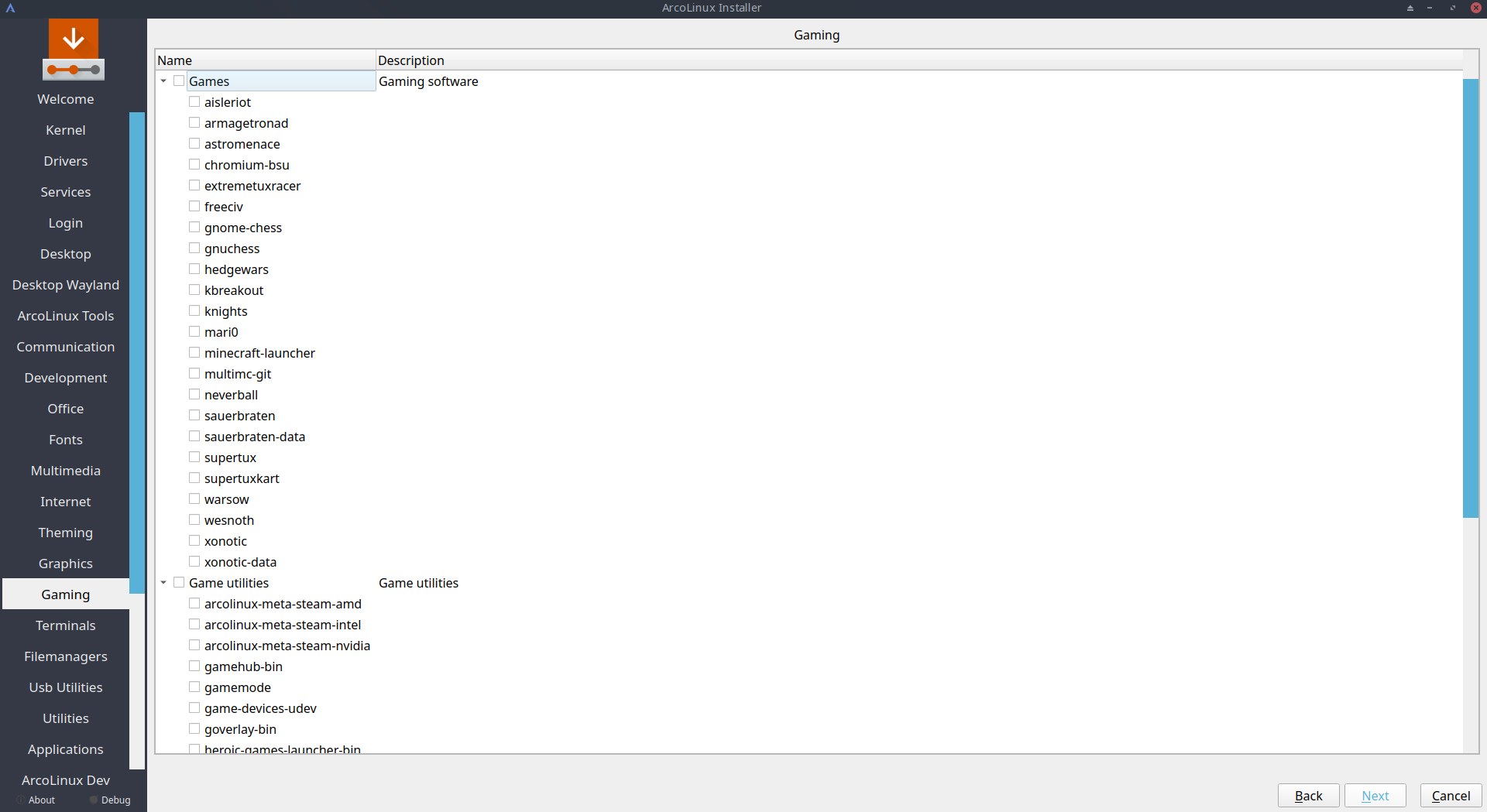Select the "xonotic-data" row label
The width and height of the screenshot is (1487, 812).
pos(240,562)
